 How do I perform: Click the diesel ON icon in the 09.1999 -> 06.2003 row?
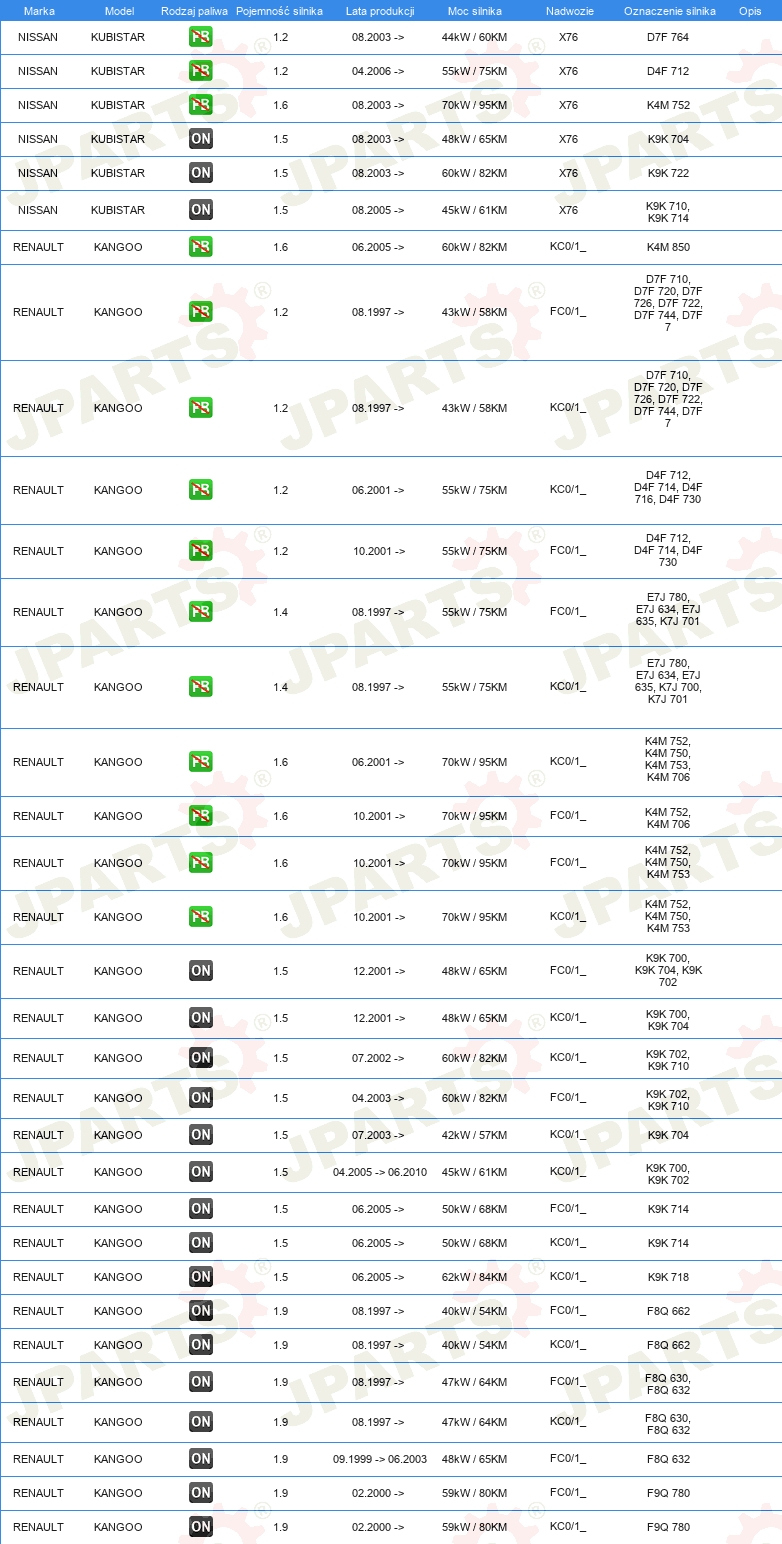pos(201,1459)
